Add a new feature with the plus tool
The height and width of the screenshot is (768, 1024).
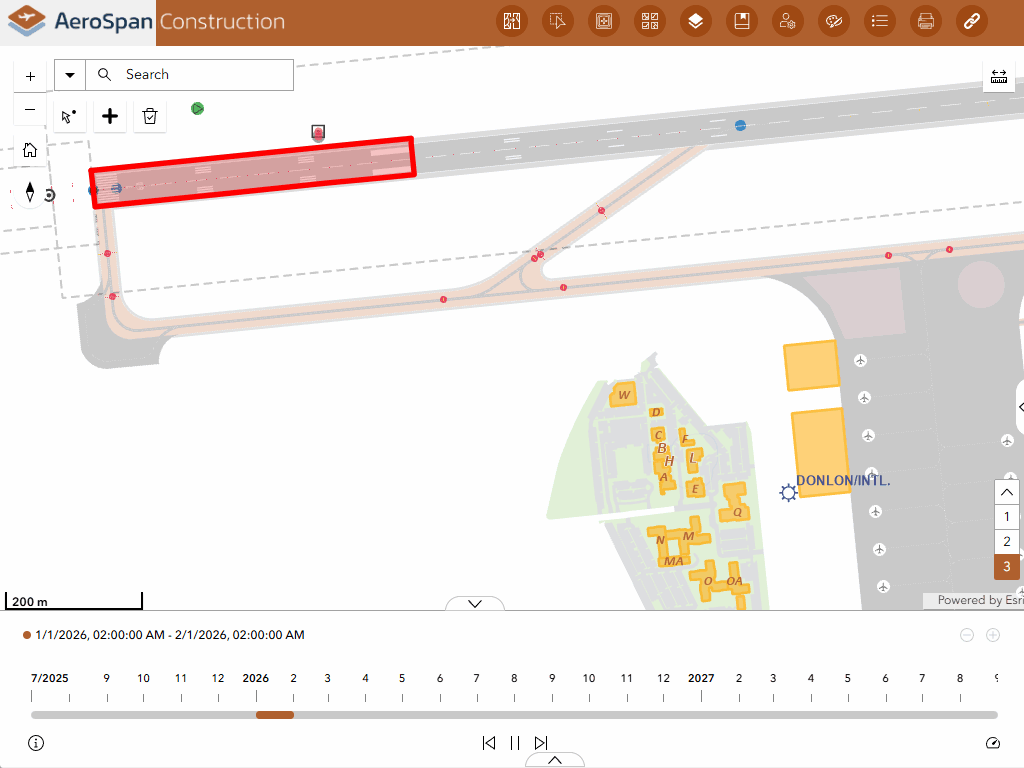[110, 116]
